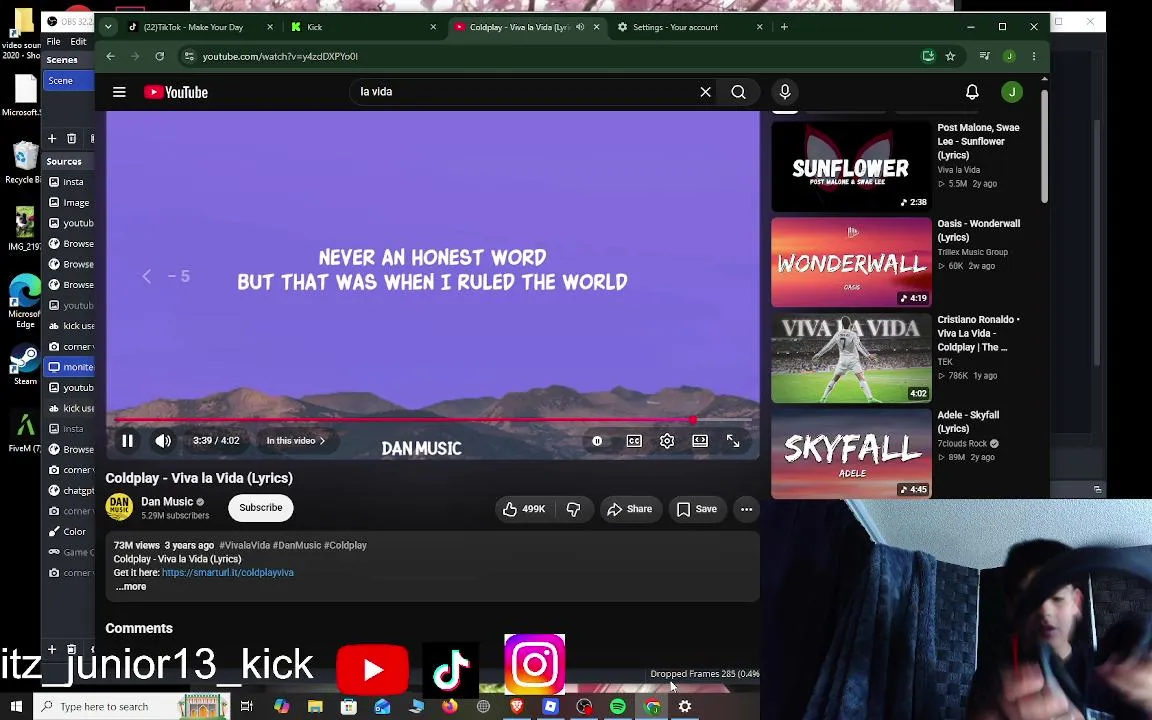Open Task View on the taskbar
1152x720 pixels.
click(x=247, y=706)
